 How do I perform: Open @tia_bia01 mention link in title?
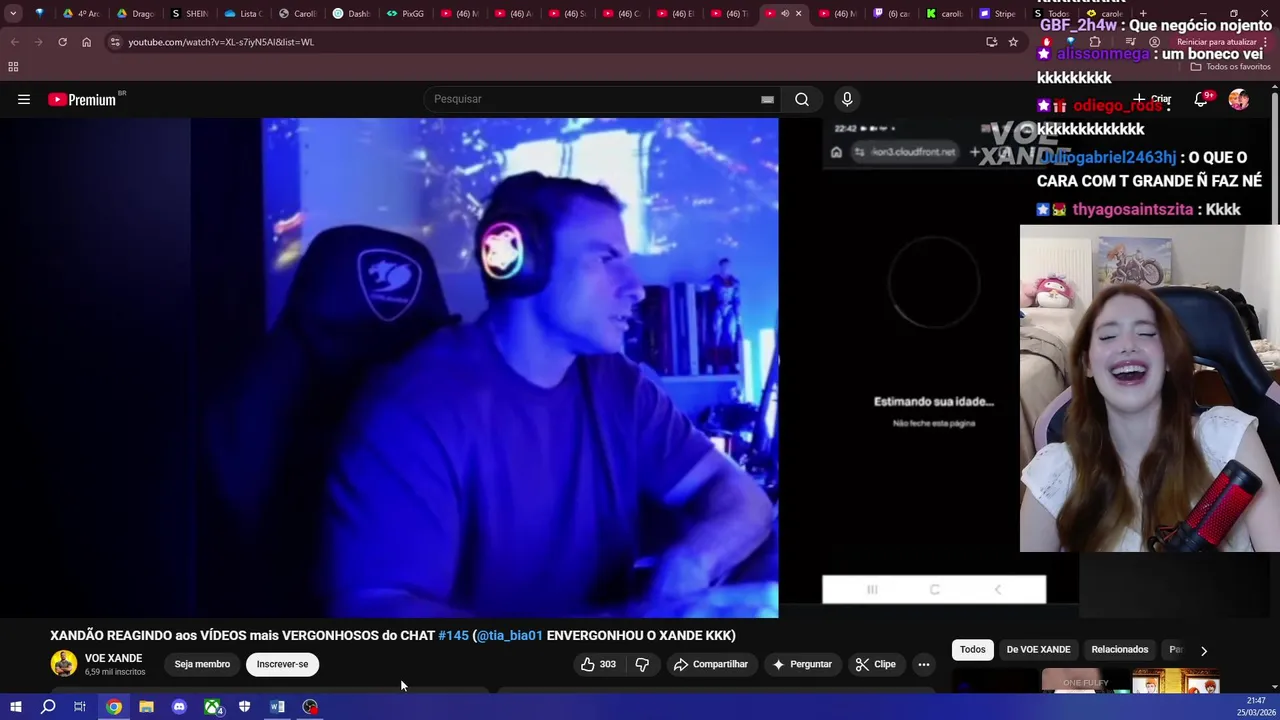(509, 635)
